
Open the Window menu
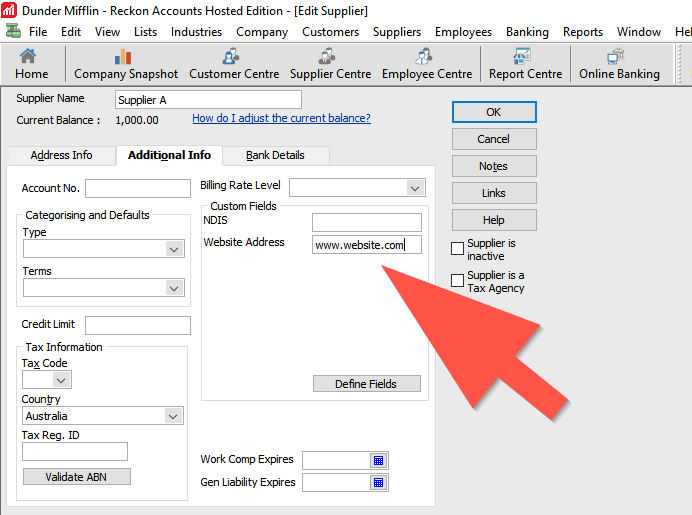639,32
